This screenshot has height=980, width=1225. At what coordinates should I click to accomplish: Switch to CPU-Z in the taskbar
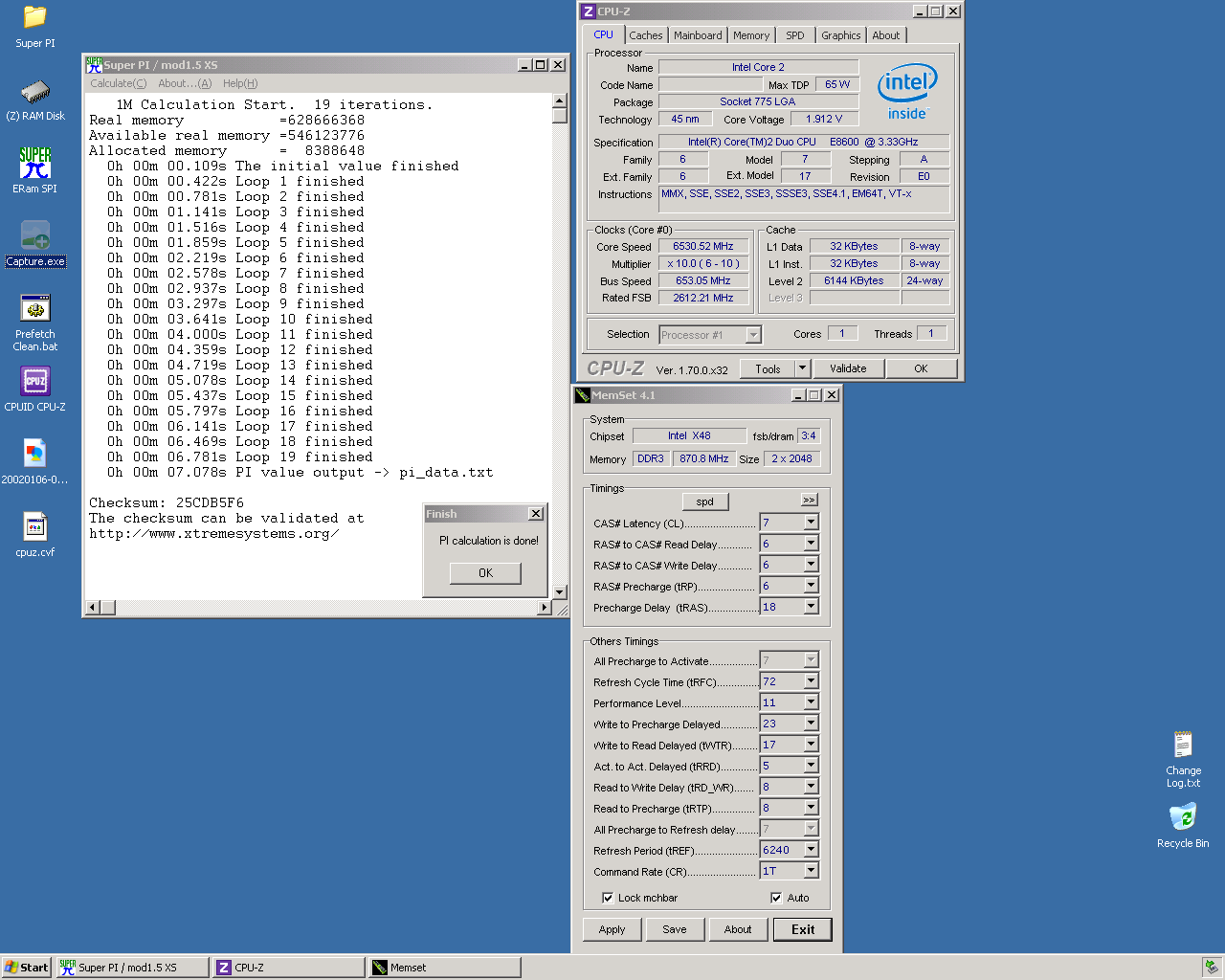click(289, 968)
